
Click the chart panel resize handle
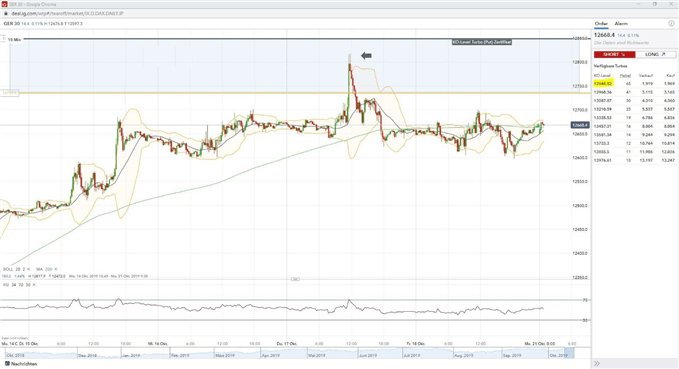point(295,279)
